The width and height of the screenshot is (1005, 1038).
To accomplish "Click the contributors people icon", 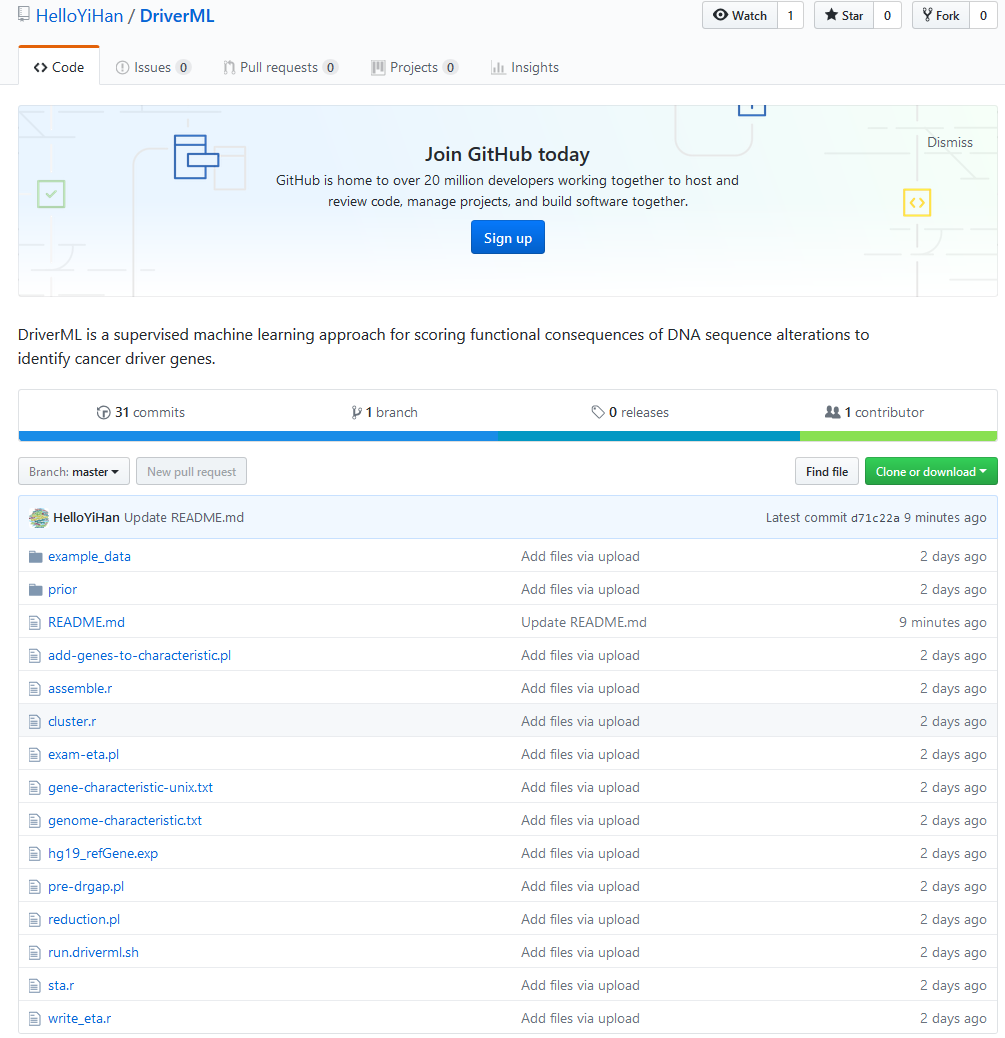I will 832,413.
